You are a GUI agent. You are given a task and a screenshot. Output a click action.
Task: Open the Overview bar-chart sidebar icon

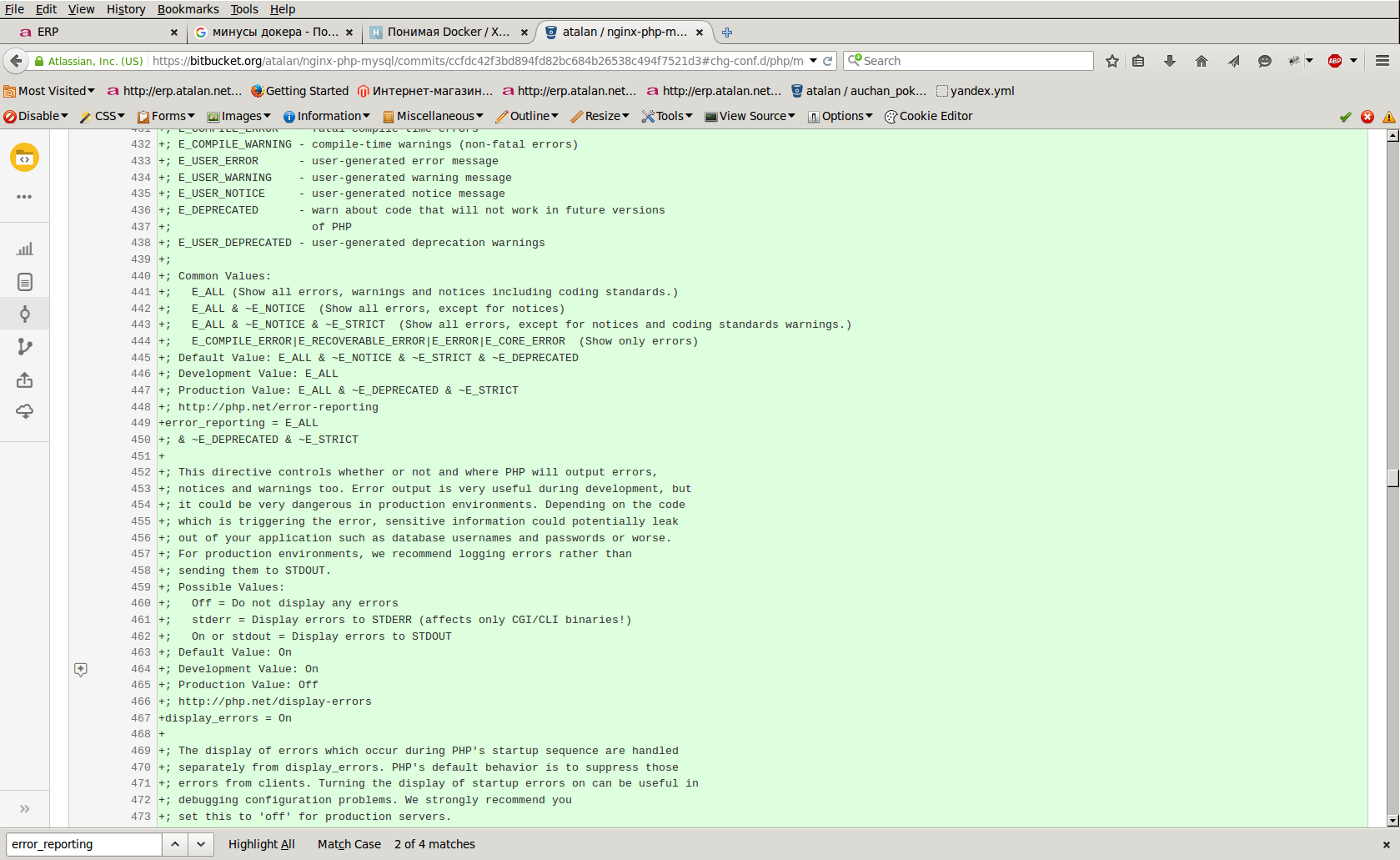(25, 249)
